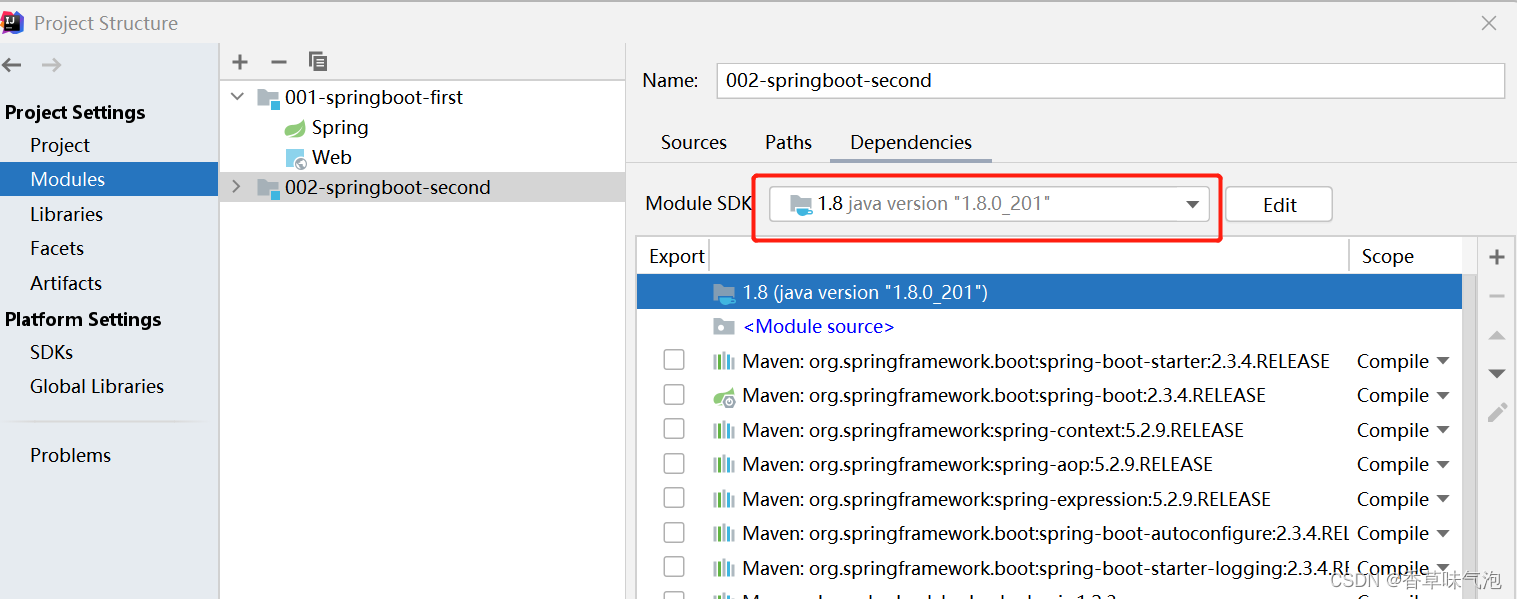This screenshot has width=1517, height=599.
Task: Go forward with the right arrow icon
Action: click(52, 65)
